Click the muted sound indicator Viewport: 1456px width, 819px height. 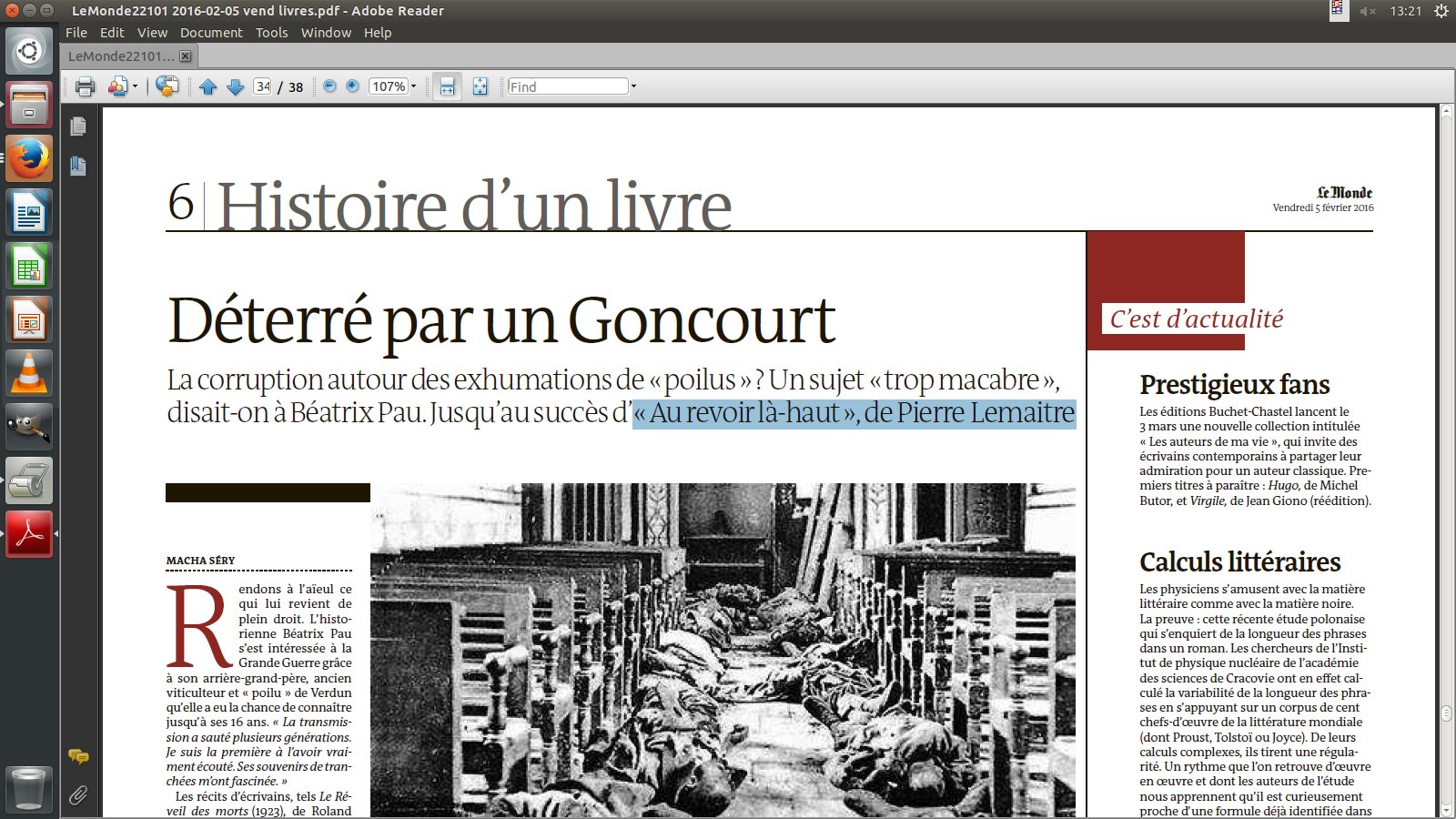click(1367, 11)
